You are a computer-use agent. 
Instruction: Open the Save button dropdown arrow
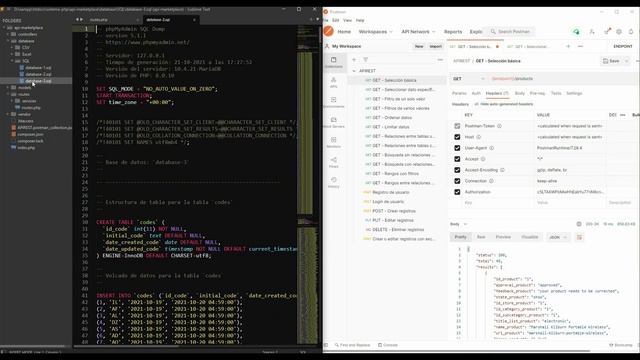(x=627, y=61)
